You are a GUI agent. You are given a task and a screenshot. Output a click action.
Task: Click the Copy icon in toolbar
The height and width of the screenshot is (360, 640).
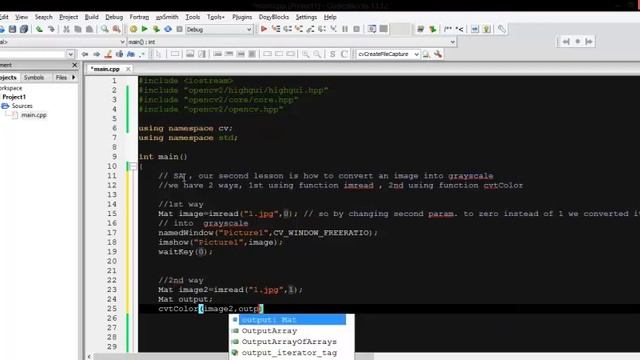(78, 29)
